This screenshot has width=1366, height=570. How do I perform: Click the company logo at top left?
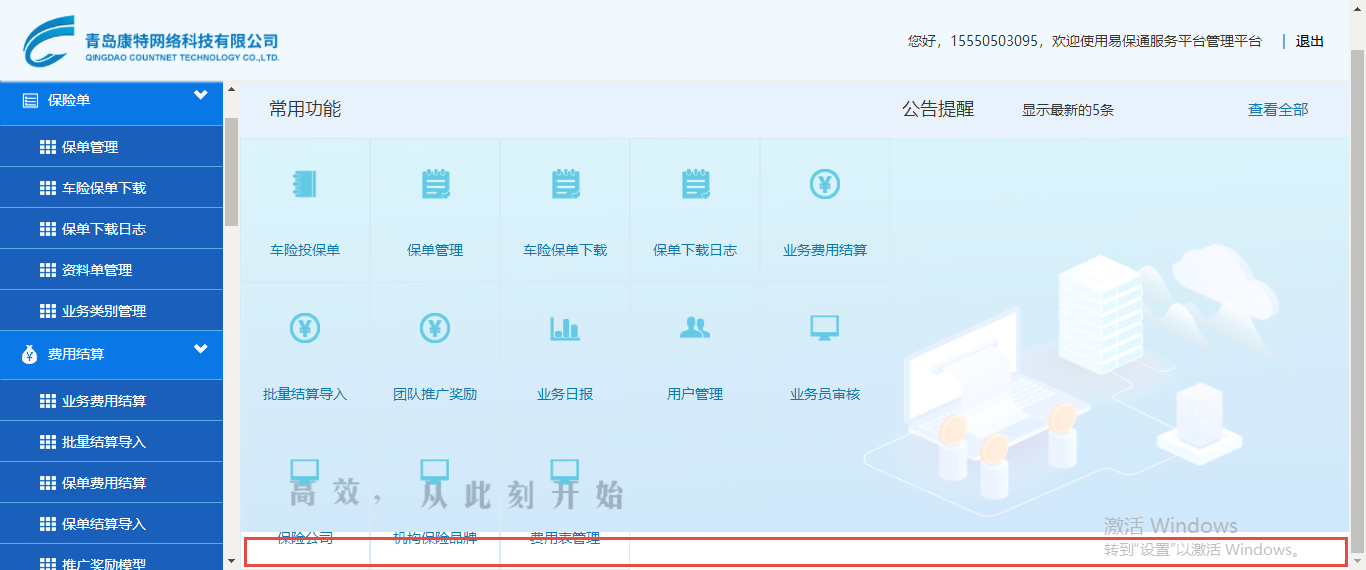pyautogui.click(x=152, y=41)
